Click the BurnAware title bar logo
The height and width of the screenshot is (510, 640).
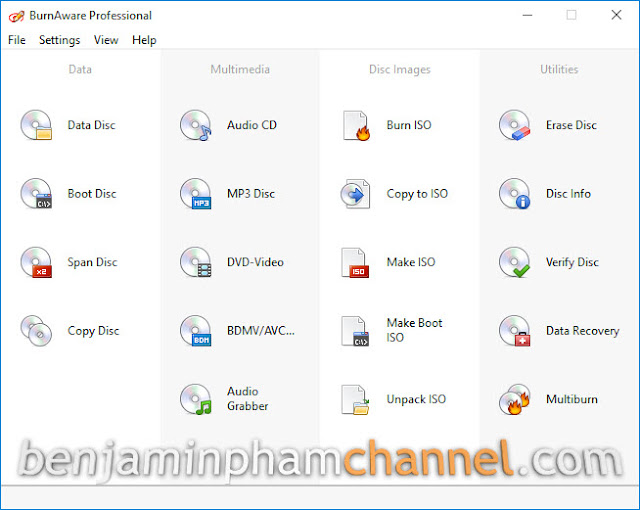pos(16,16)
